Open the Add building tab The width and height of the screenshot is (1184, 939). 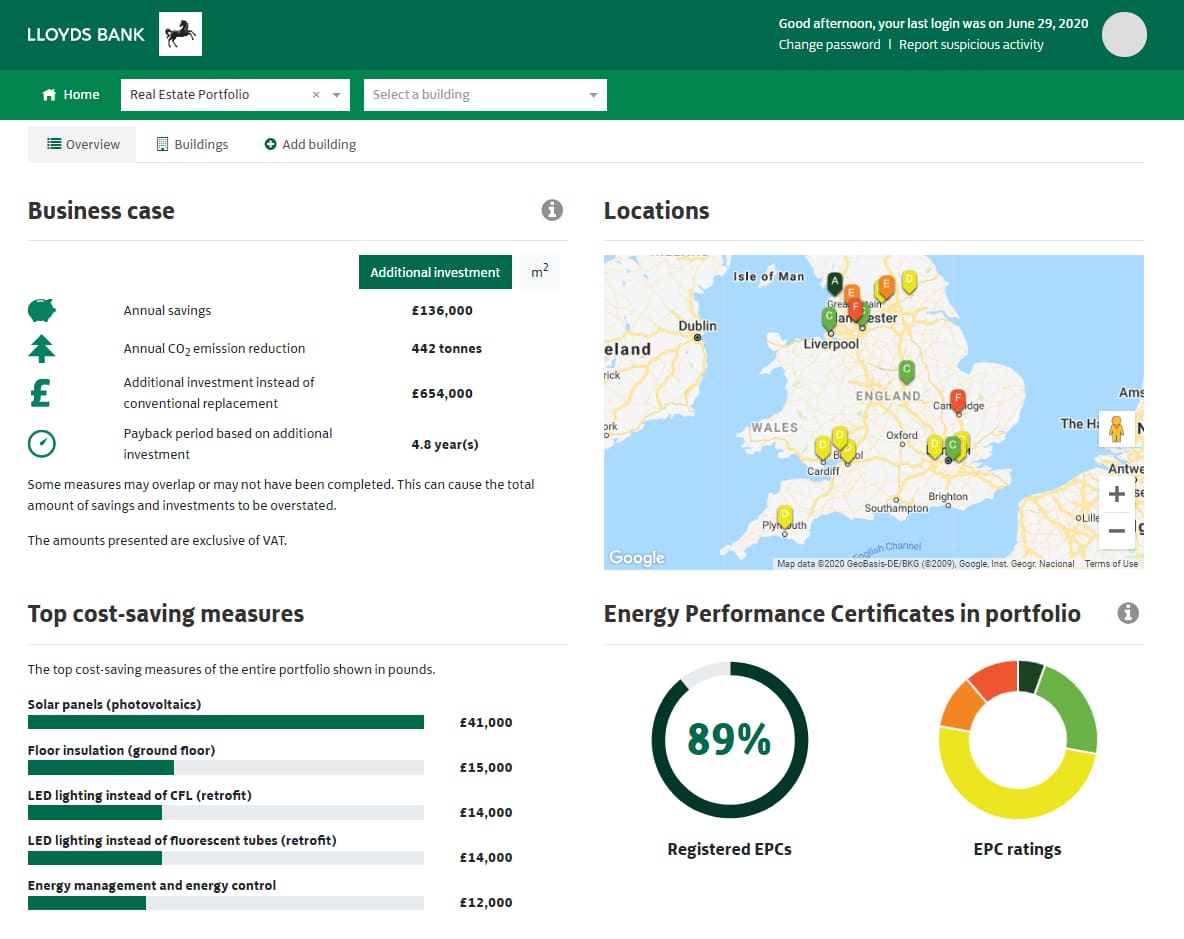pos(310,144)
